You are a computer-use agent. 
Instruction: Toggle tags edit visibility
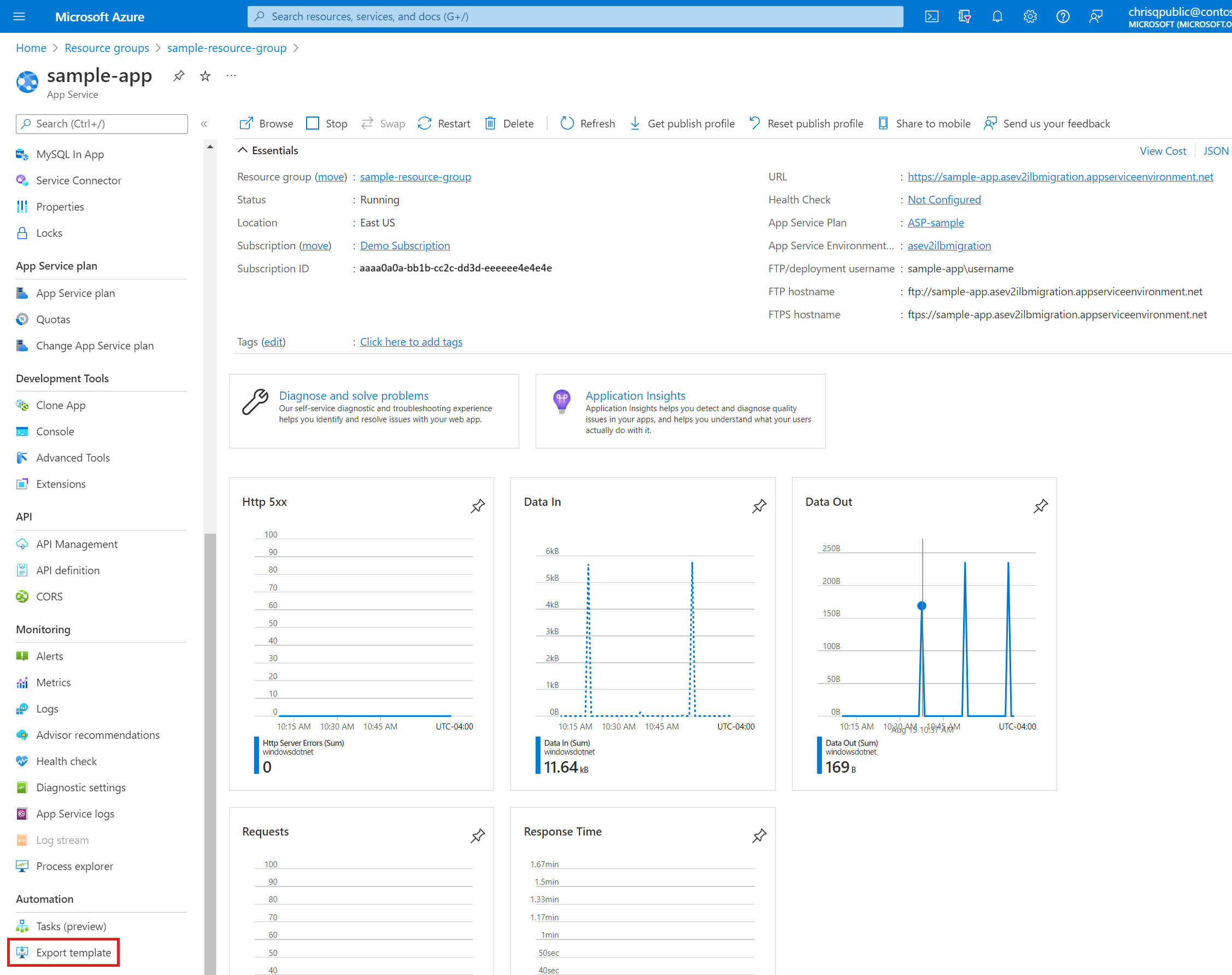[271, 342]
